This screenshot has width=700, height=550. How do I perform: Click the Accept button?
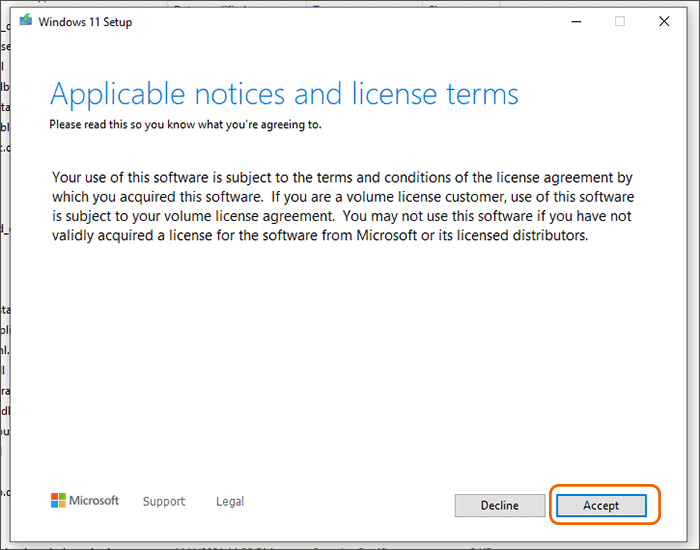tap(601, 505)
